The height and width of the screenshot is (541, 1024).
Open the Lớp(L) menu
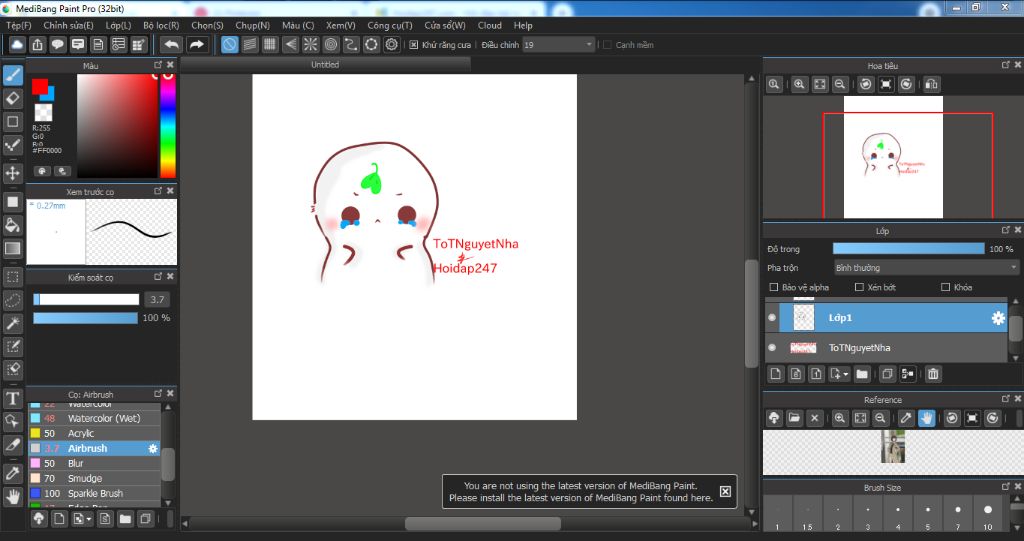point(118,25)
